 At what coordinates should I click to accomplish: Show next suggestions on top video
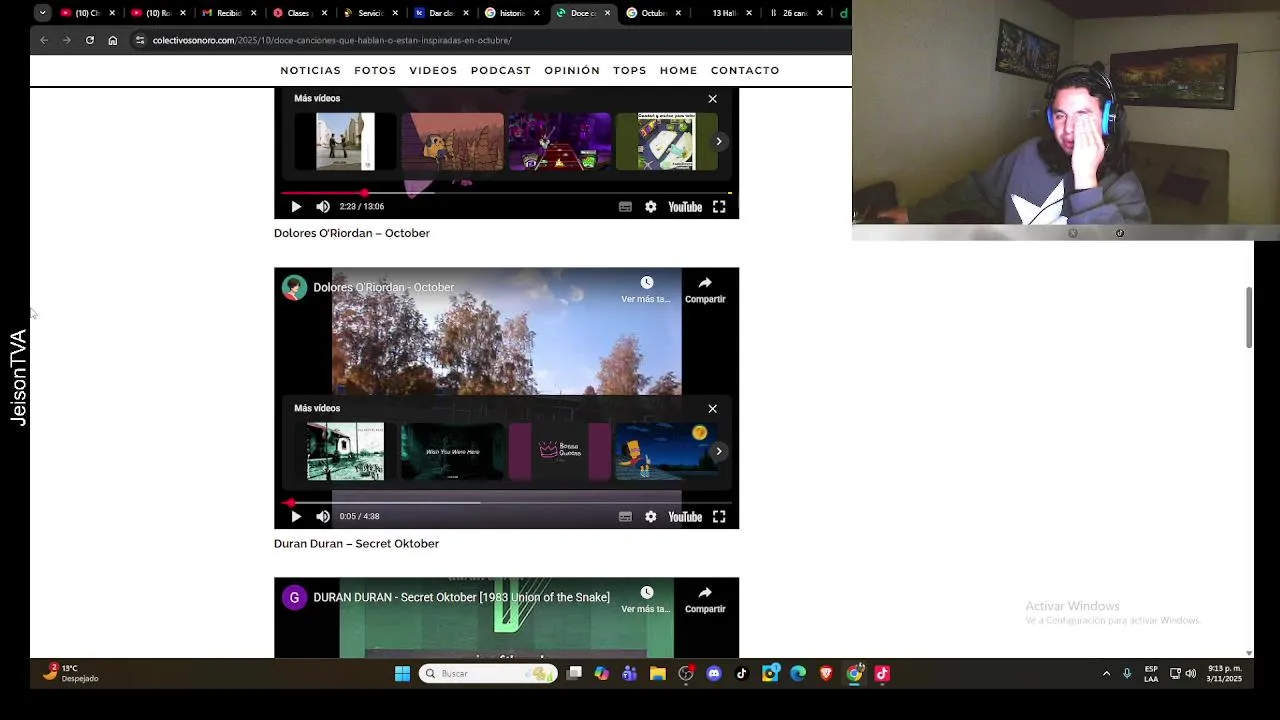click(x=718, y=141)
